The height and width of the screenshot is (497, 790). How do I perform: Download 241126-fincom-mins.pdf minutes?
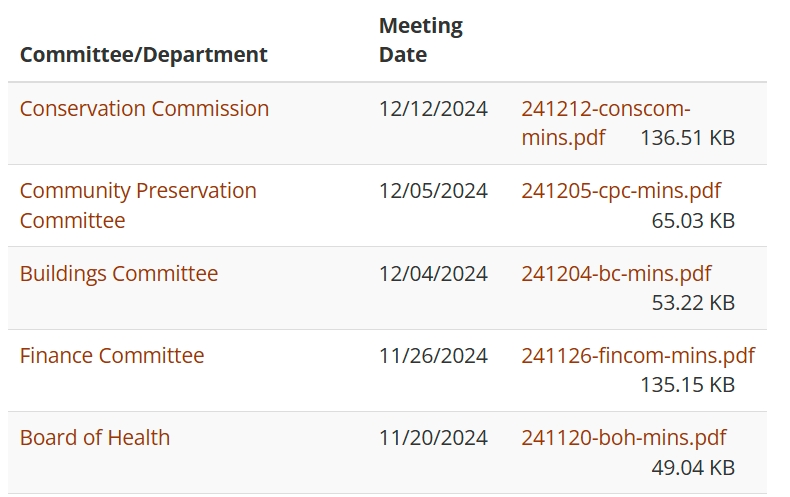637,356
